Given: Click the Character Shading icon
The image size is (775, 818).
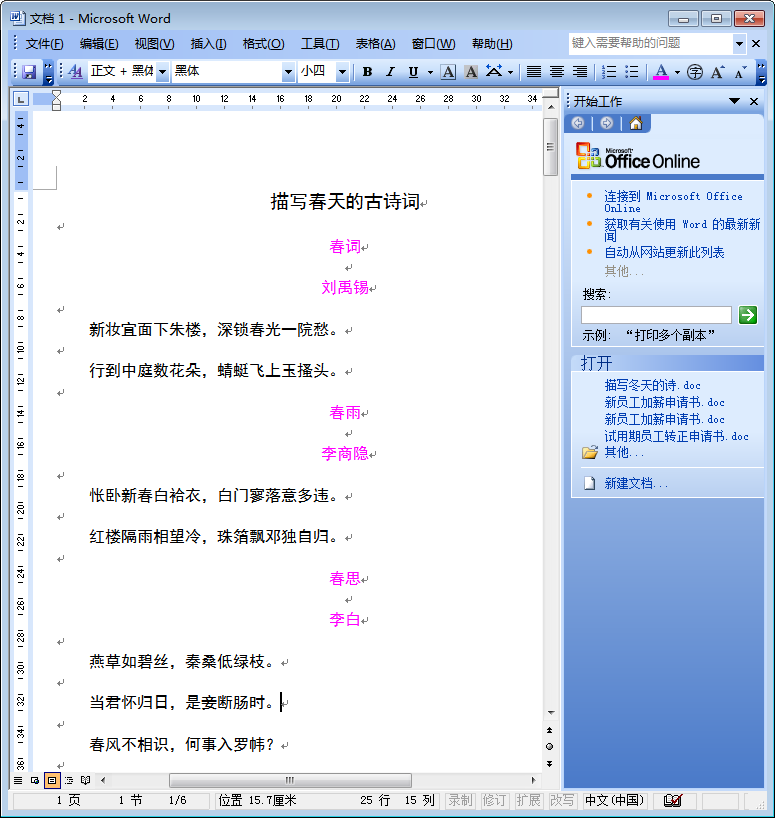Looking at the screenshot, I should coord(471,72).
